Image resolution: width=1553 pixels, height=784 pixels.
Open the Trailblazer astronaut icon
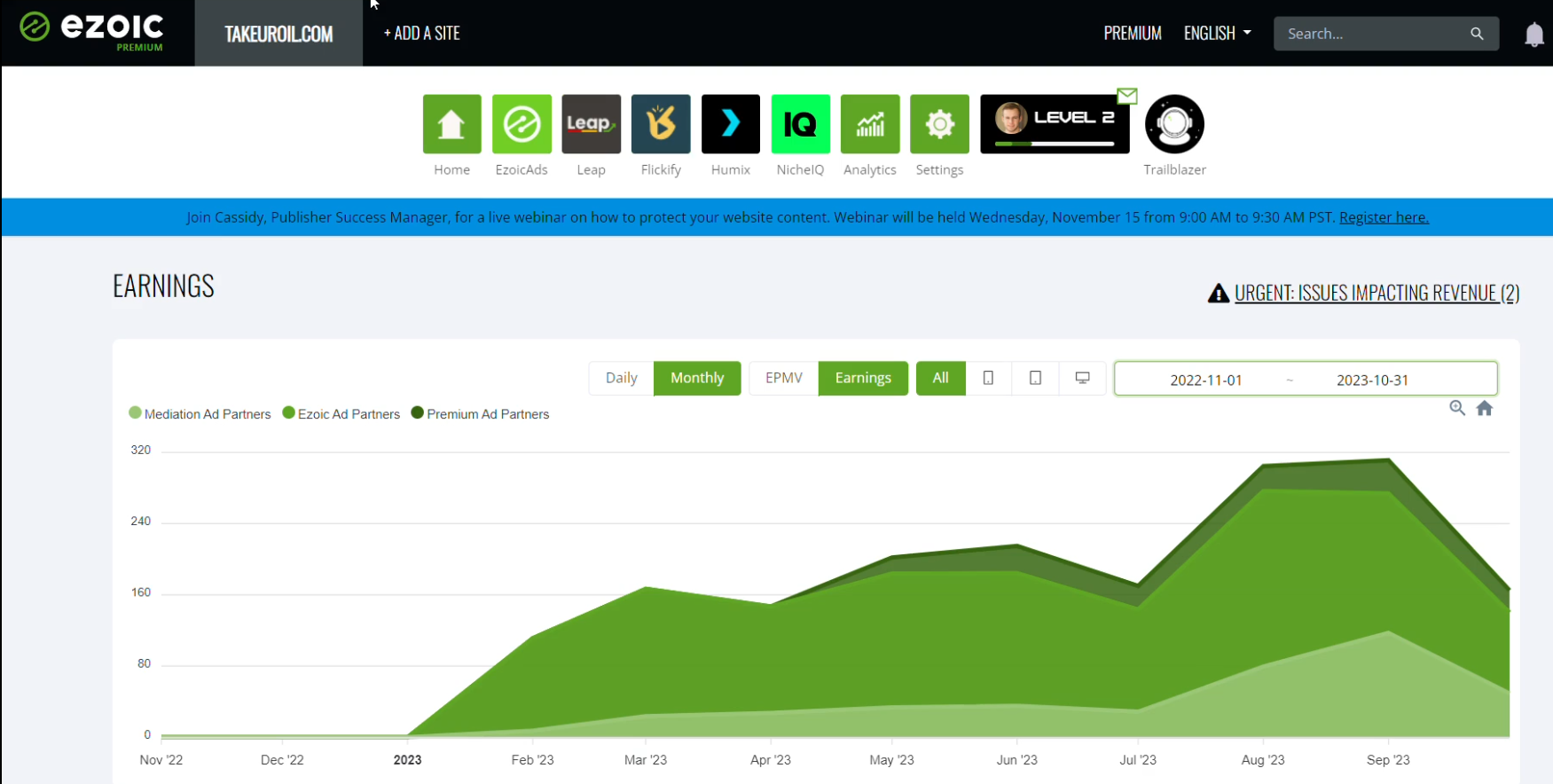1174,124
